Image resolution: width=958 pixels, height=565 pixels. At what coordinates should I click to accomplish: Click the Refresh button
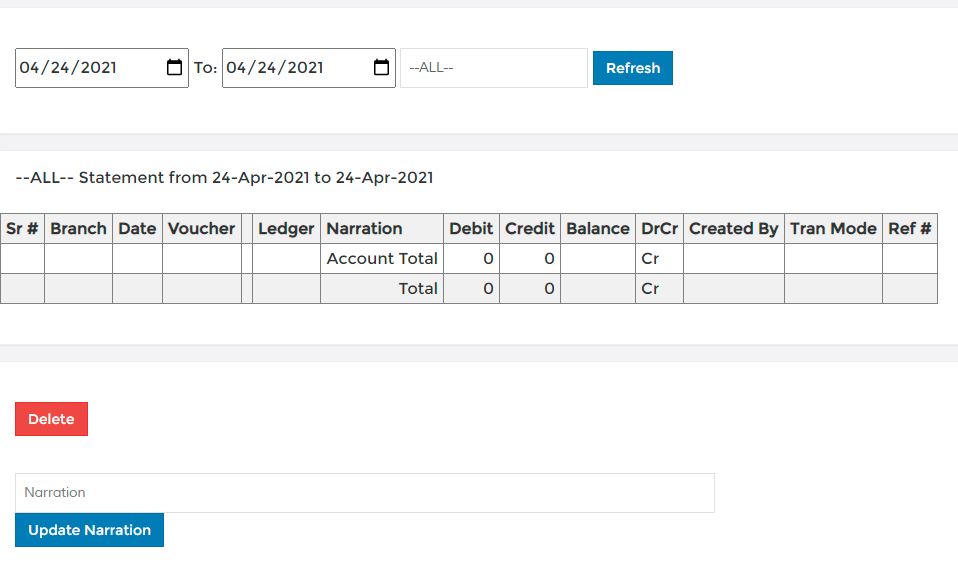632,68
